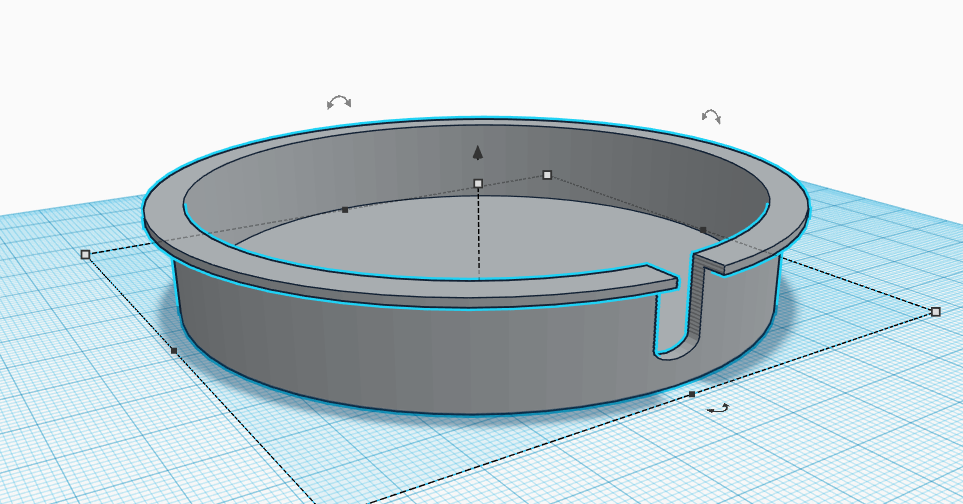Screen dimensions: 963x504
Task: Click the black edge handle on back-left edge
Action: pos(345,210)
